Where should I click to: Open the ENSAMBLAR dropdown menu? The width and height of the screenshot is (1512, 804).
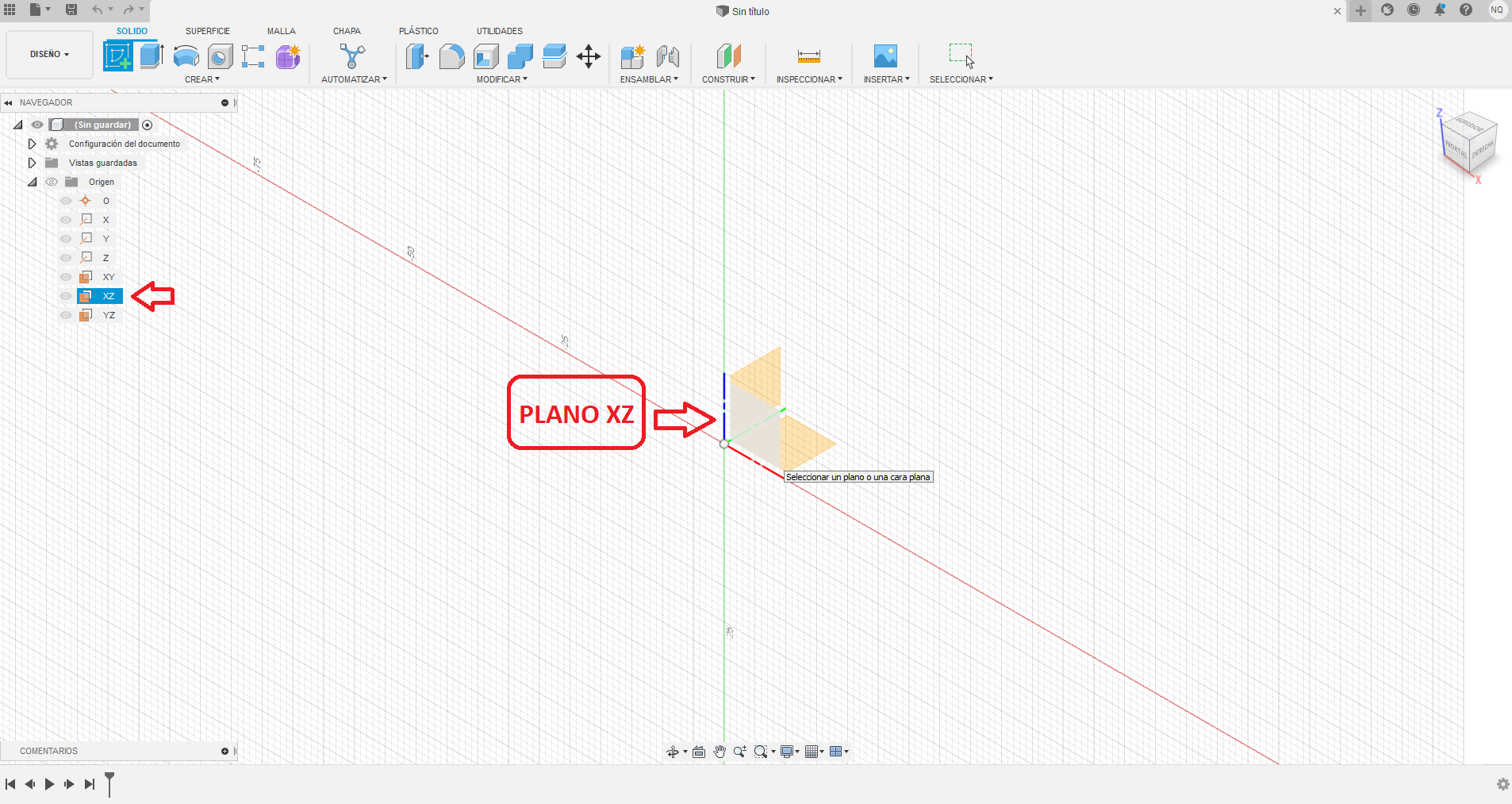pyautogui.click(x=649, y=79)
